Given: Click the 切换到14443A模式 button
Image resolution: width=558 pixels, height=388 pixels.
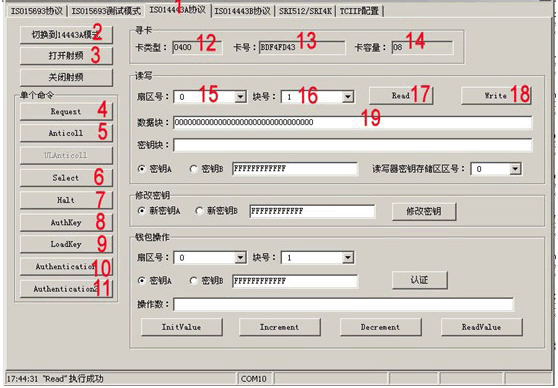Looking at the screenshot, I should click(66, 35).
